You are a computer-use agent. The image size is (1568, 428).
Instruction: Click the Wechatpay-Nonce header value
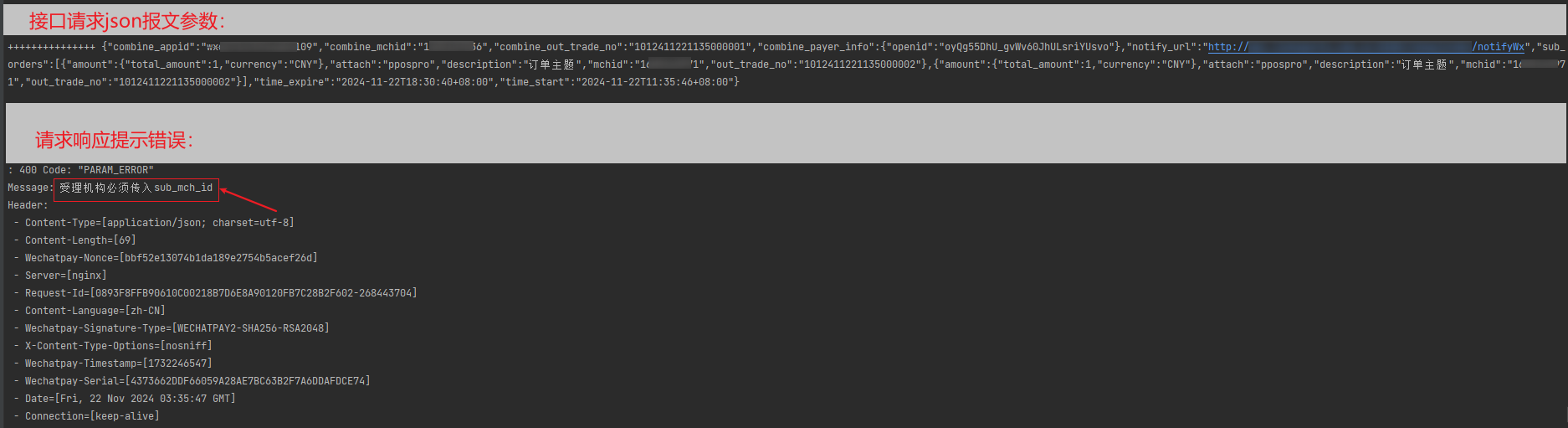click(218, 258)
